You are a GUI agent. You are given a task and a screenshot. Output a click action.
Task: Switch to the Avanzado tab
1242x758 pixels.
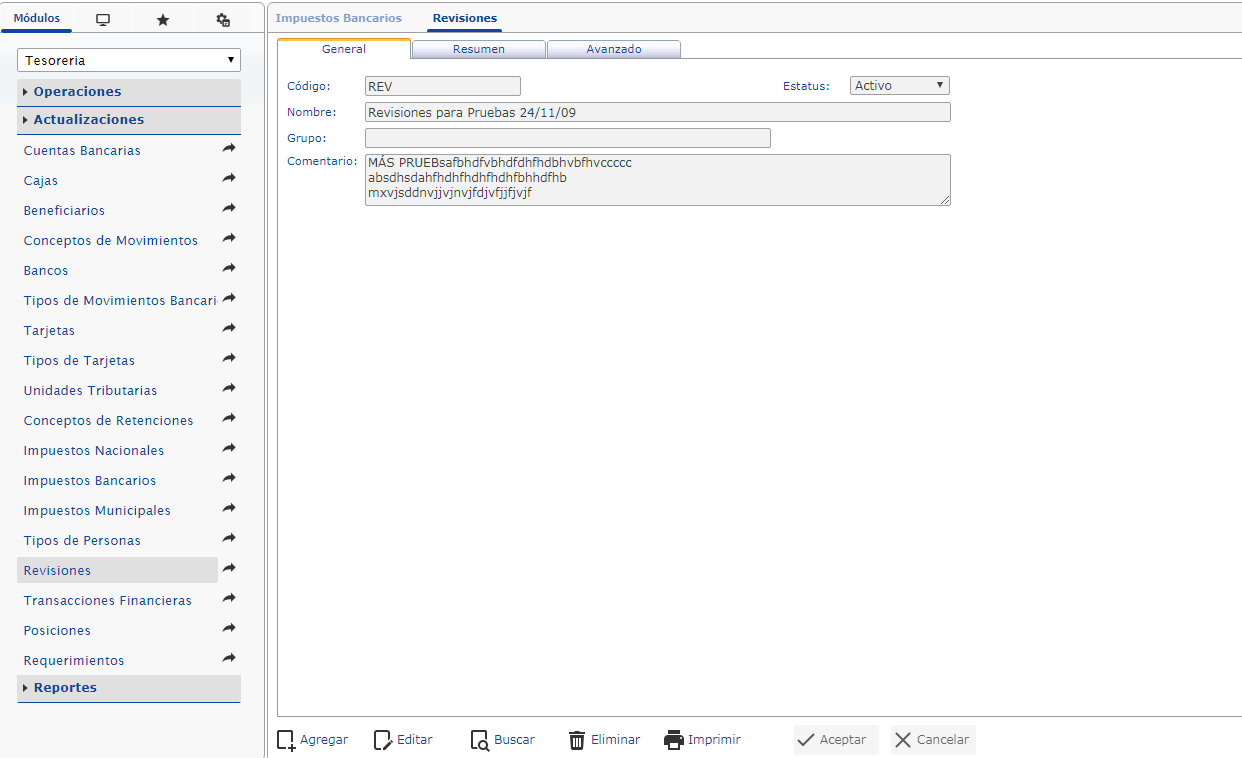(x=613, y=49)
